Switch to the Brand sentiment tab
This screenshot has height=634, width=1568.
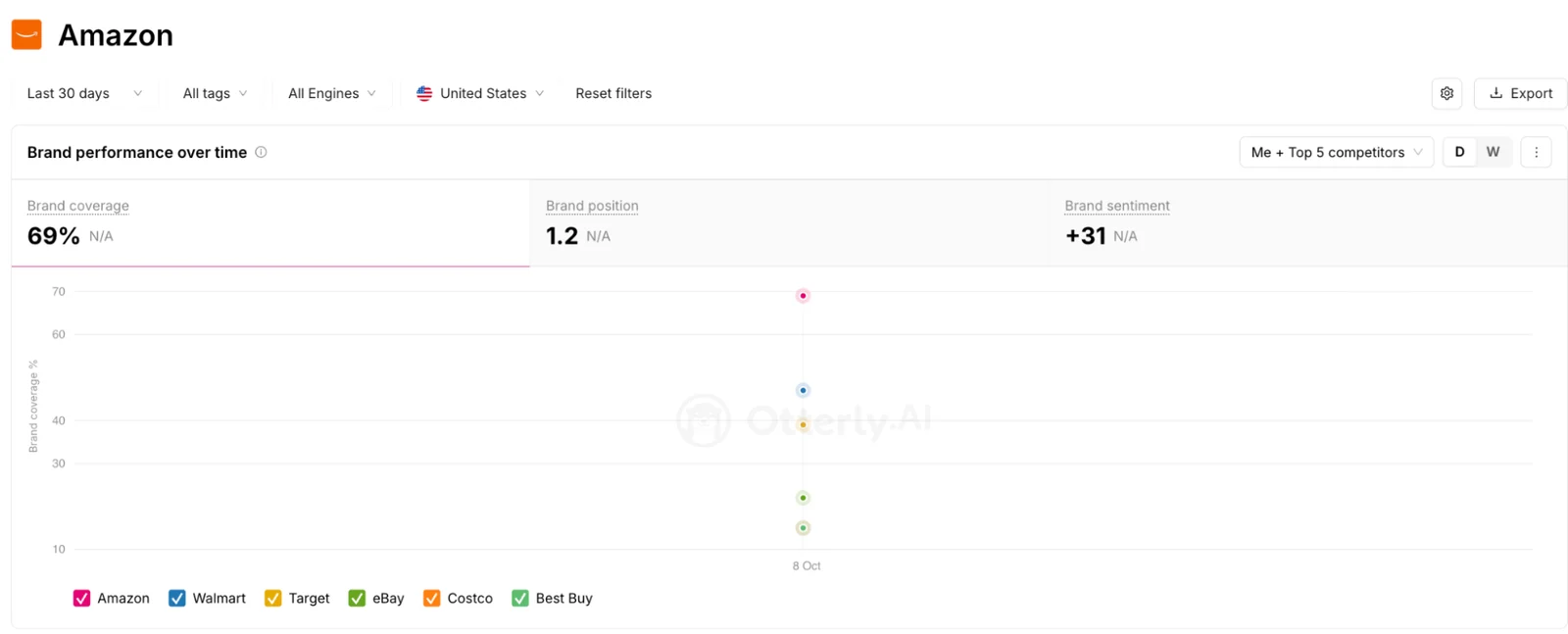[x=1307, y=222]
